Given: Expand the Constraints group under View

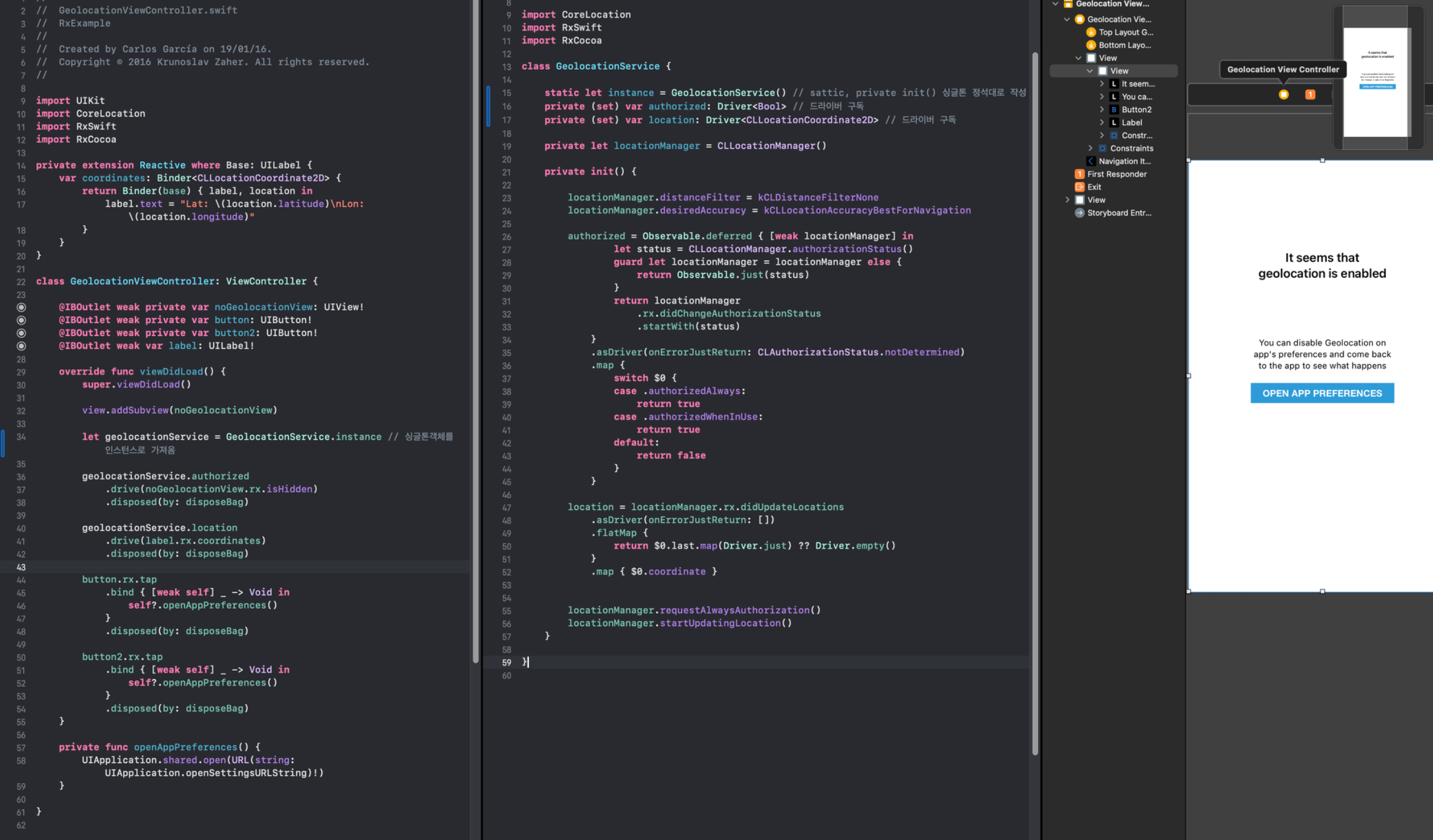Looking at the screenshot, I should [x=1090, y=148].
